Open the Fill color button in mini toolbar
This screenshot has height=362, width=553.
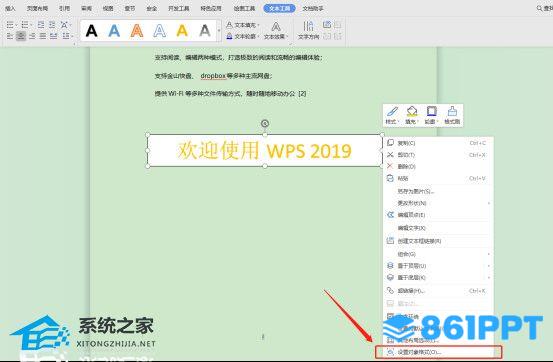(x=411, y=115)
